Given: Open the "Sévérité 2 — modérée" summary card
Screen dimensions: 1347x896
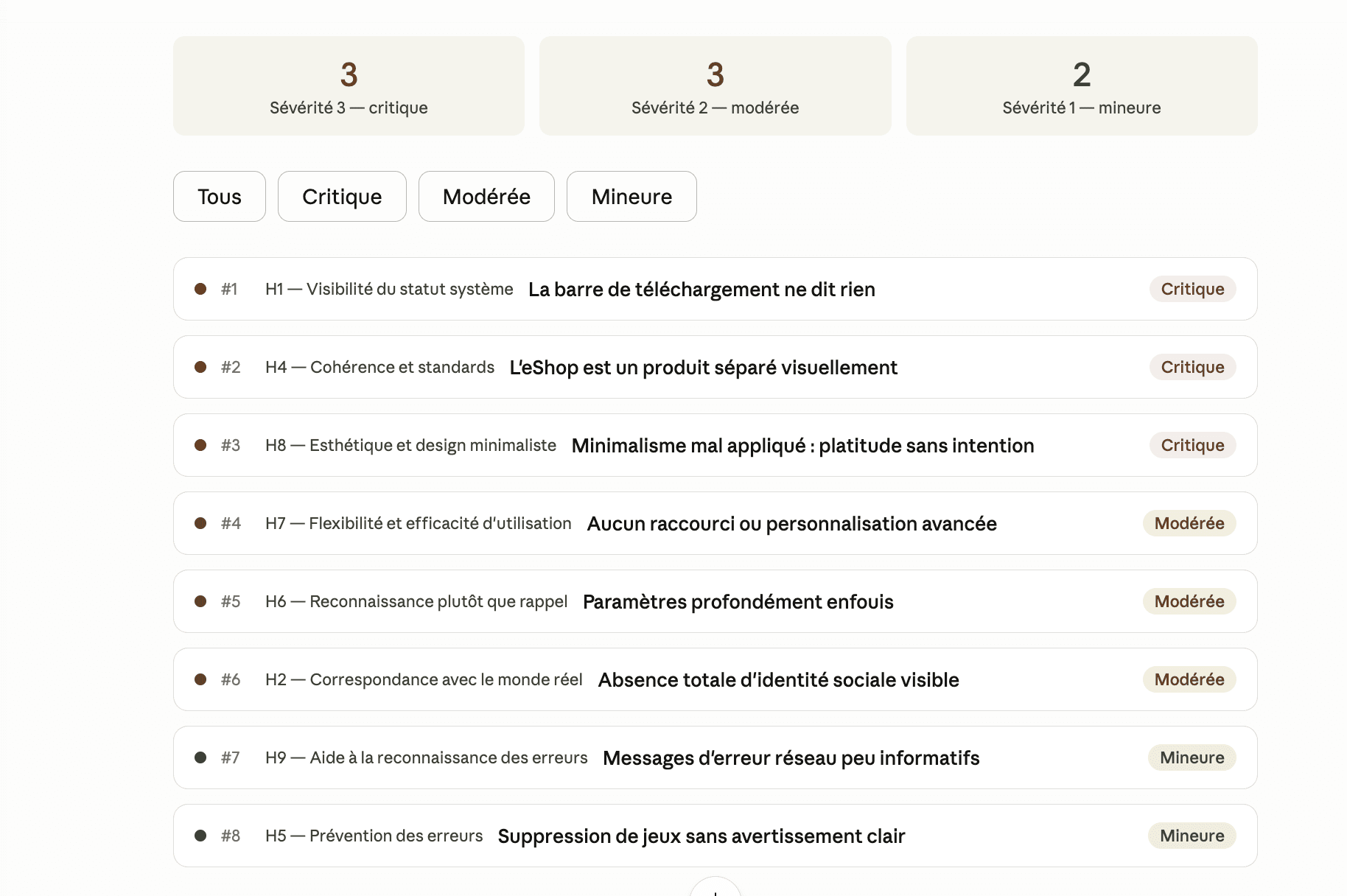Looking at the screenshot, I should (x=716, y=85).
